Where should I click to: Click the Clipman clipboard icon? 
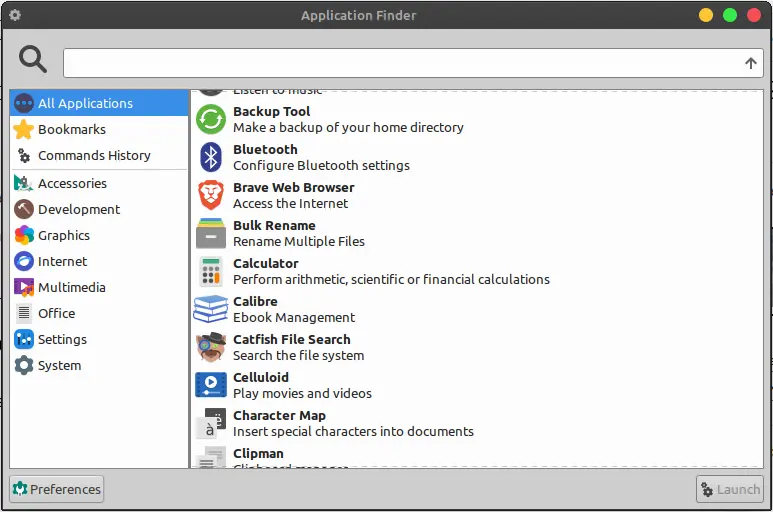[x=211, y=457]
